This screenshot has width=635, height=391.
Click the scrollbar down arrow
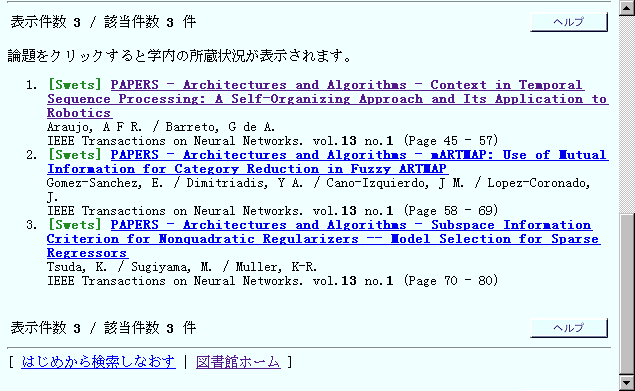tap(627, 383)
